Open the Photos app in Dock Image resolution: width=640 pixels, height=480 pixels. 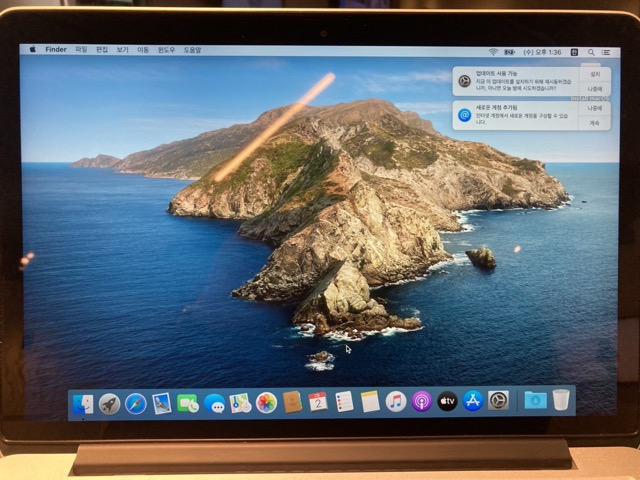[x=266, y=402]
